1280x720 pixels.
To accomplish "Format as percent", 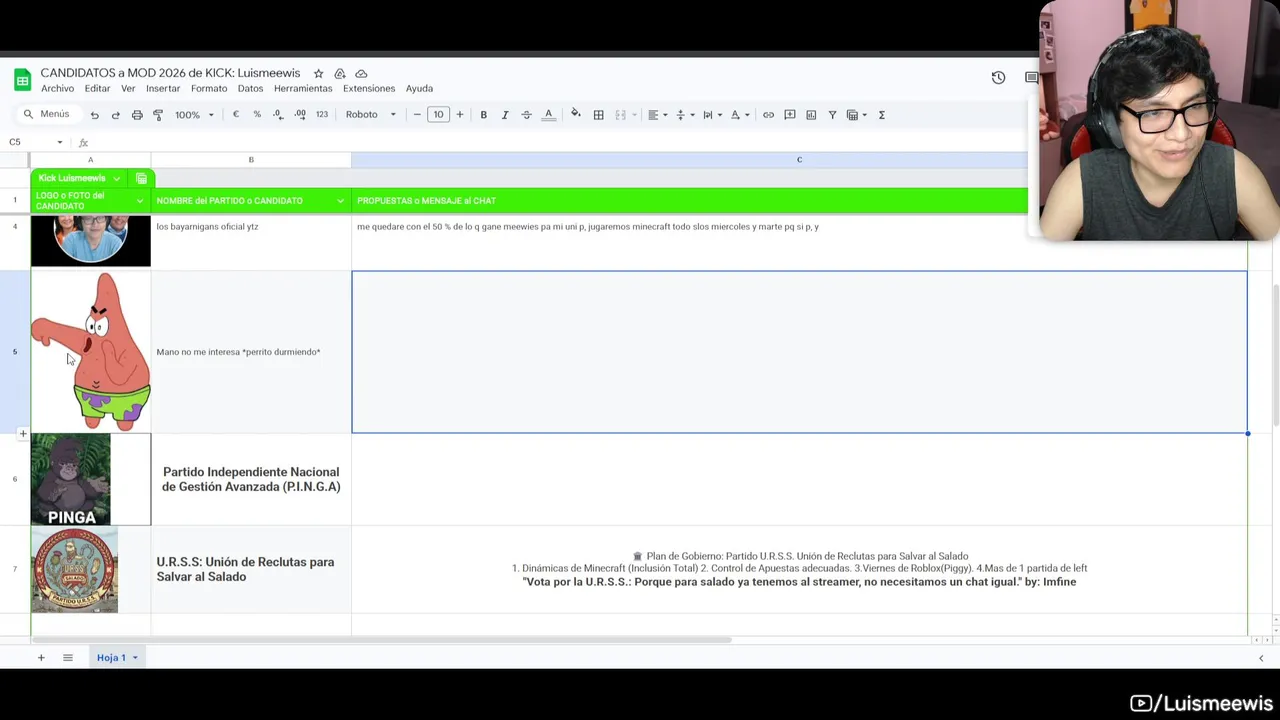I will tap(257, 114).
